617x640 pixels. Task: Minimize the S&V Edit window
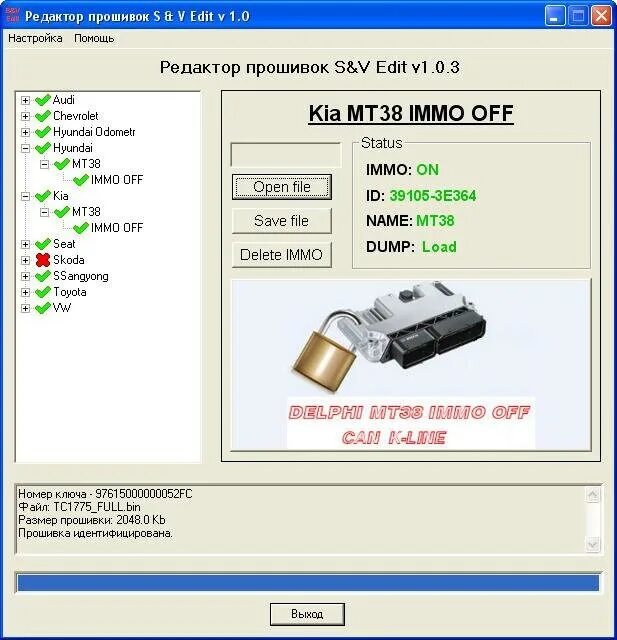coord(555,16)
